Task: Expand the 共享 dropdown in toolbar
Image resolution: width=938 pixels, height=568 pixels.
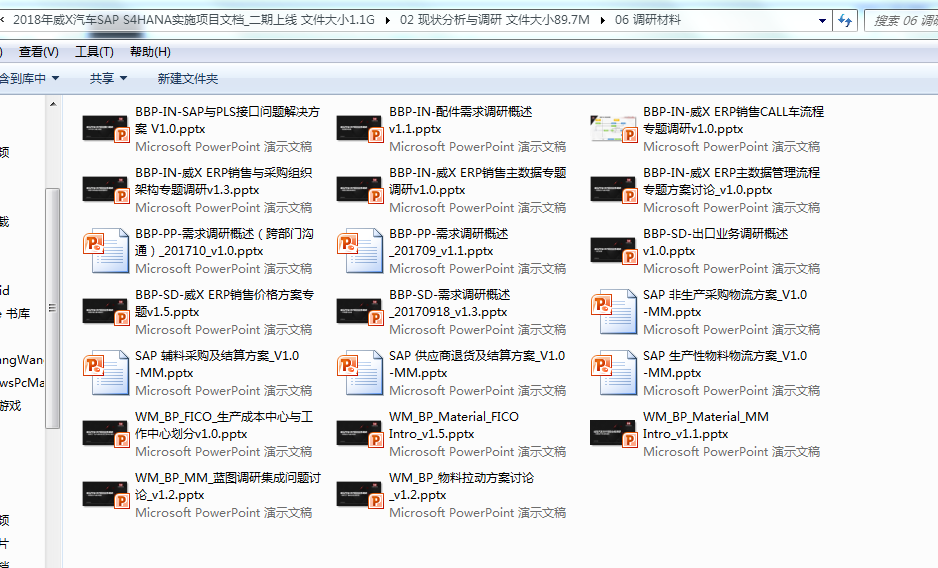Action: pos(108,78)
